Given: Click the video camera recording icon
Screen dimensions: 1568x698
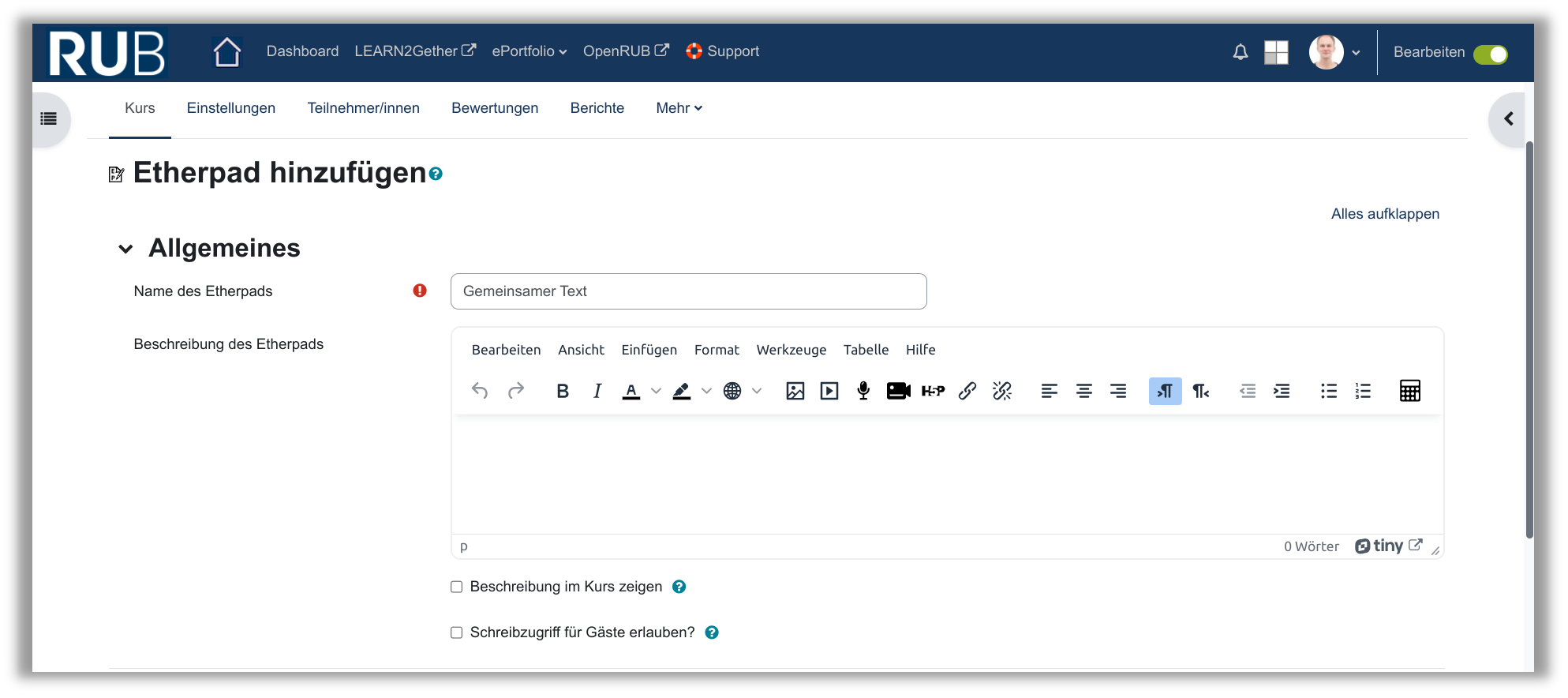Looking at the screenshot, I should point(898,391).
